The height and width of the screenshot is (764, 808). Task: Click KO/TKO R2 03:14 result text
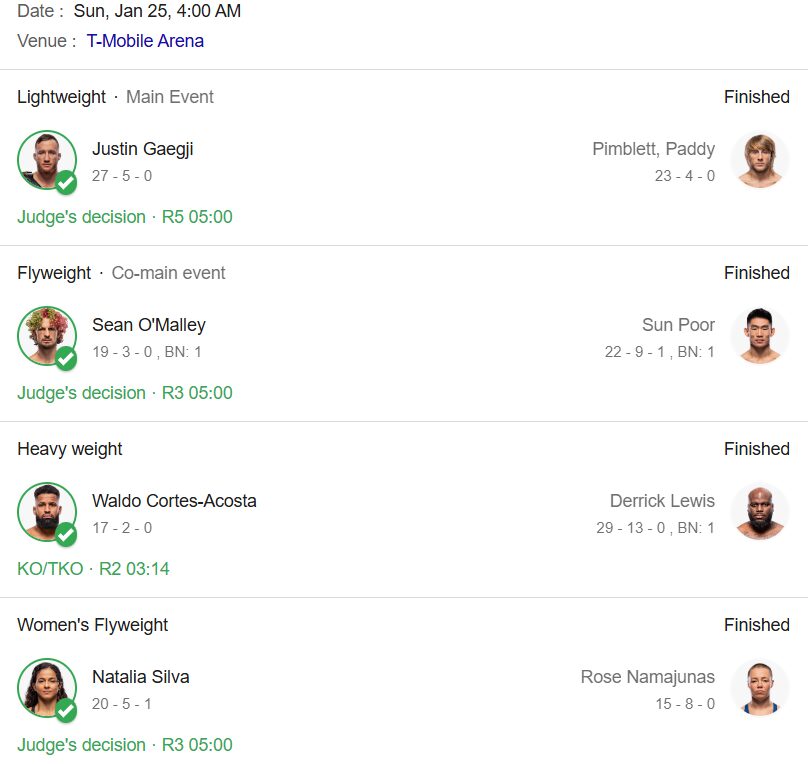pos(93,569)
